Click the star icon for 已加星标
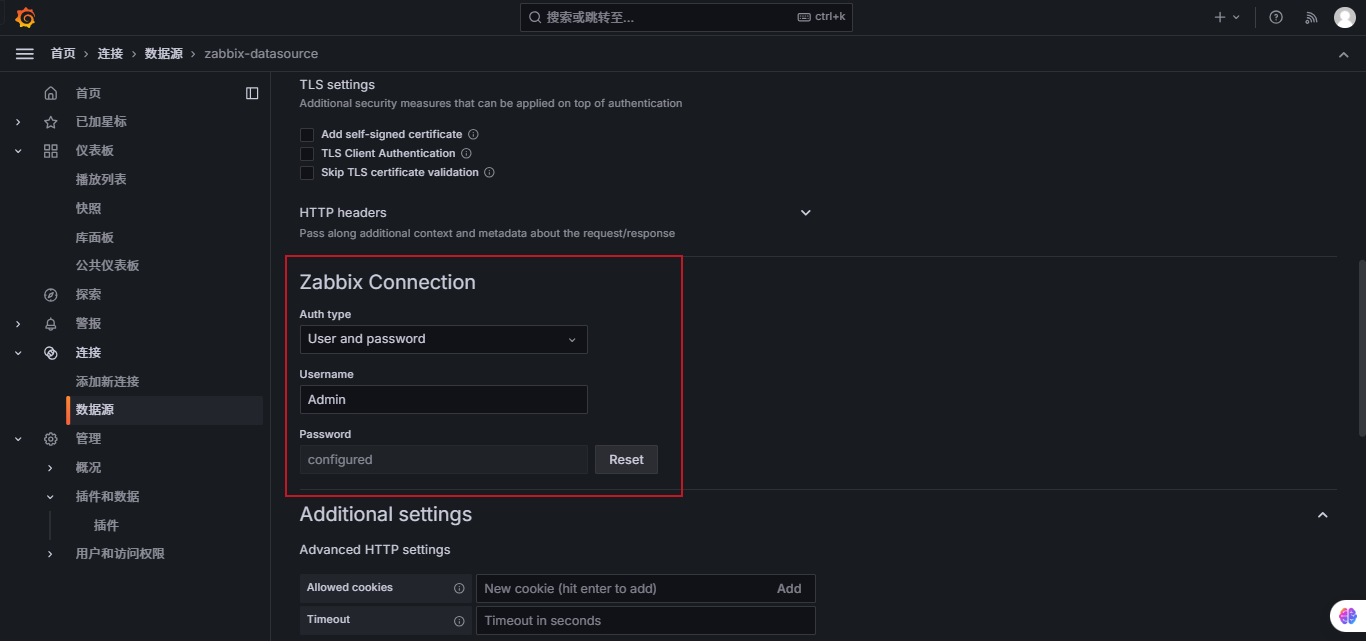The height and width of the screenshot is (641, 1366). [51, 122]
